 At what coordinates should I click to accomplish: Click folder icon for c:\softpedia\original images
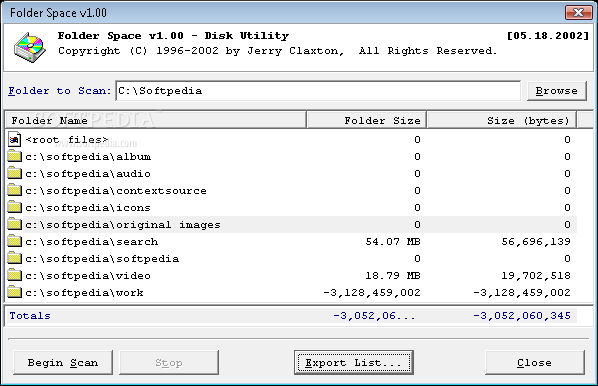click(14, 224)
